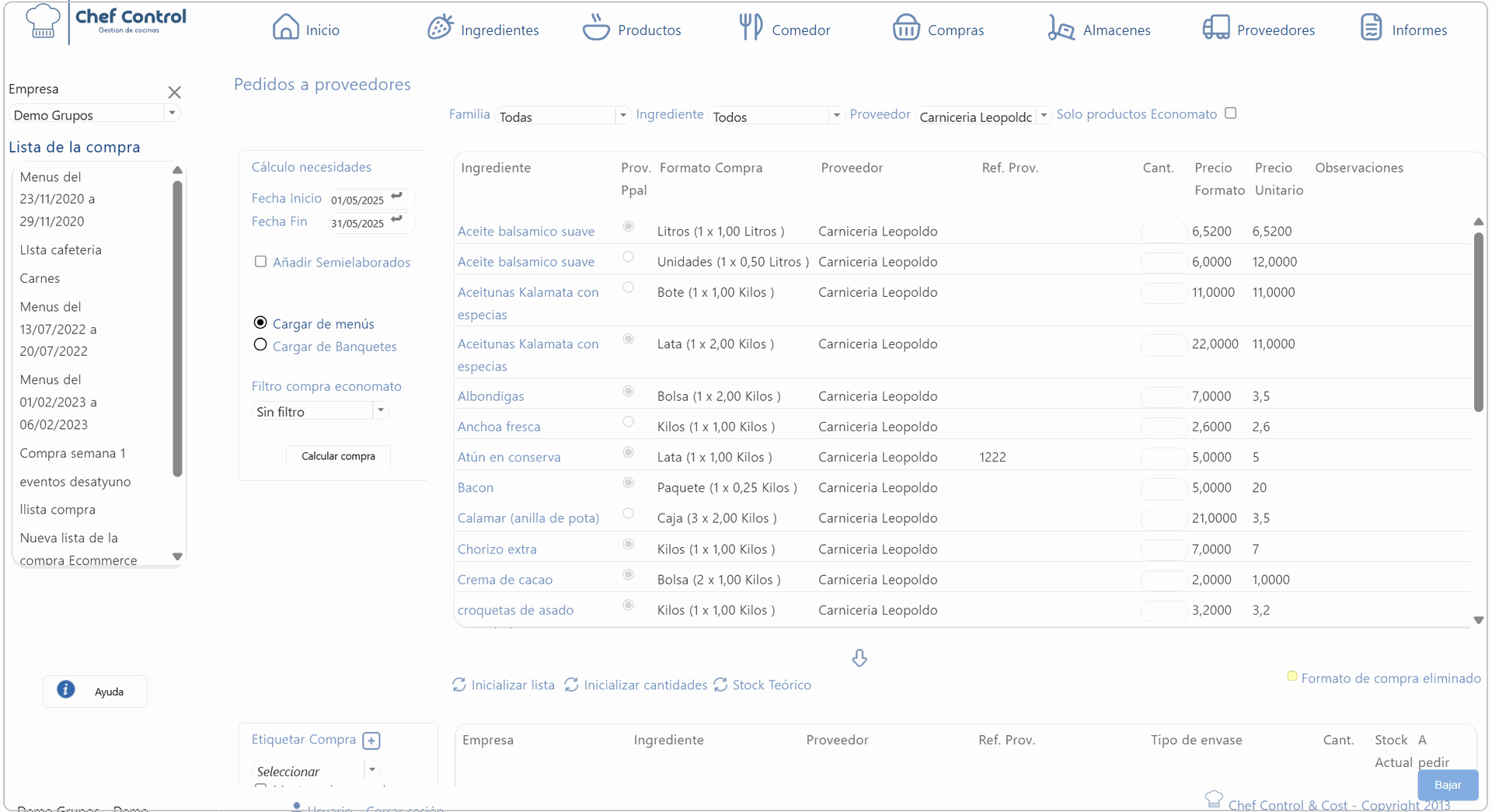The width and height of the screenshot is (1492, 812).
Task: Select Prov. Ppal radio for Bote Aceitunas Kalamata
Action: pyautogui.click(x=629, y=288)
